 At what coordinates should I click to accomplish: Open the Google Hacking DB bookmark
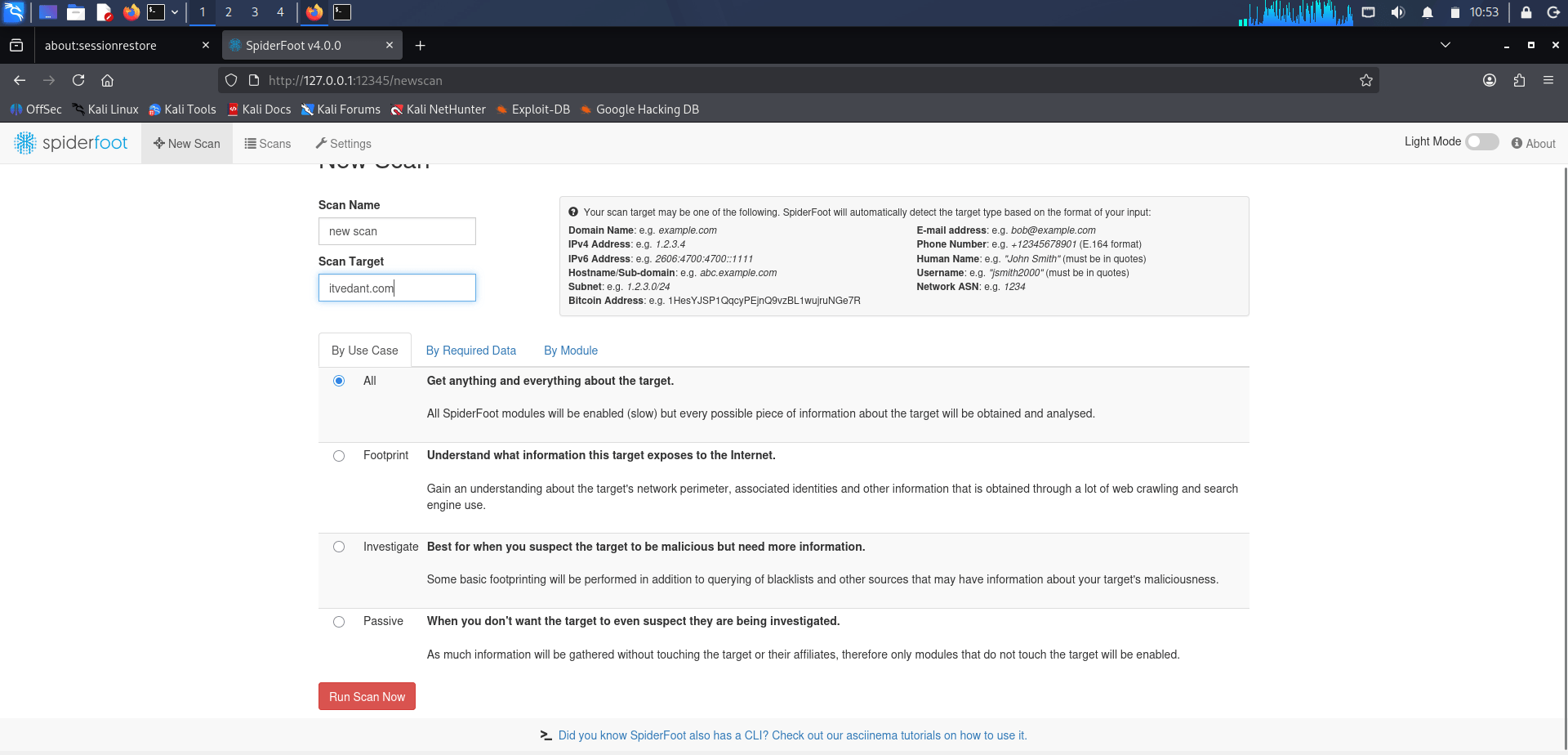(x=639, y=109)
